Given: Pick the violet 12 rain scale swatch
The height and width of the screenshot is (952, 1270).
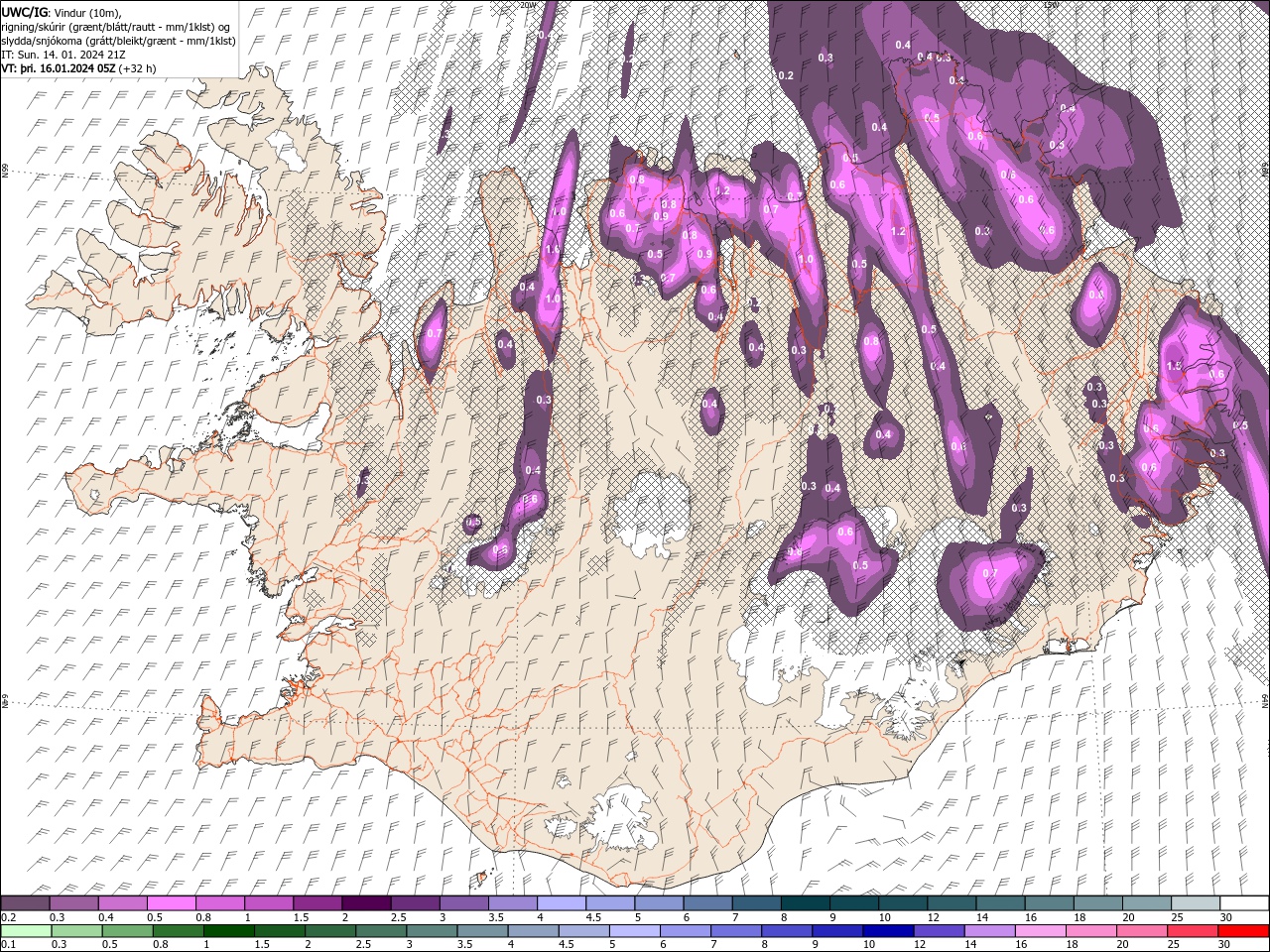Looking at the screenshot, I should point(940,931).
